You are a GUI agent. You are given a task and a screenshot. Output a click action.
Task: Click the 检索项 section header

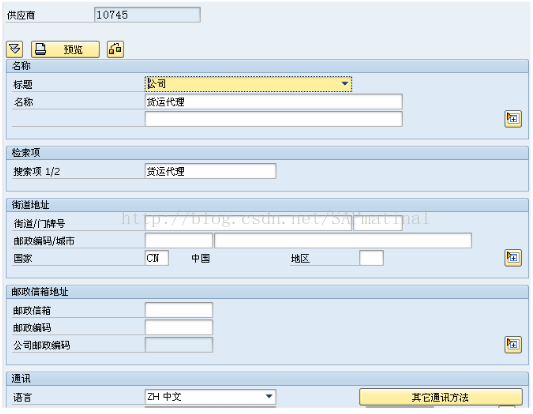[x=267, y=153]
